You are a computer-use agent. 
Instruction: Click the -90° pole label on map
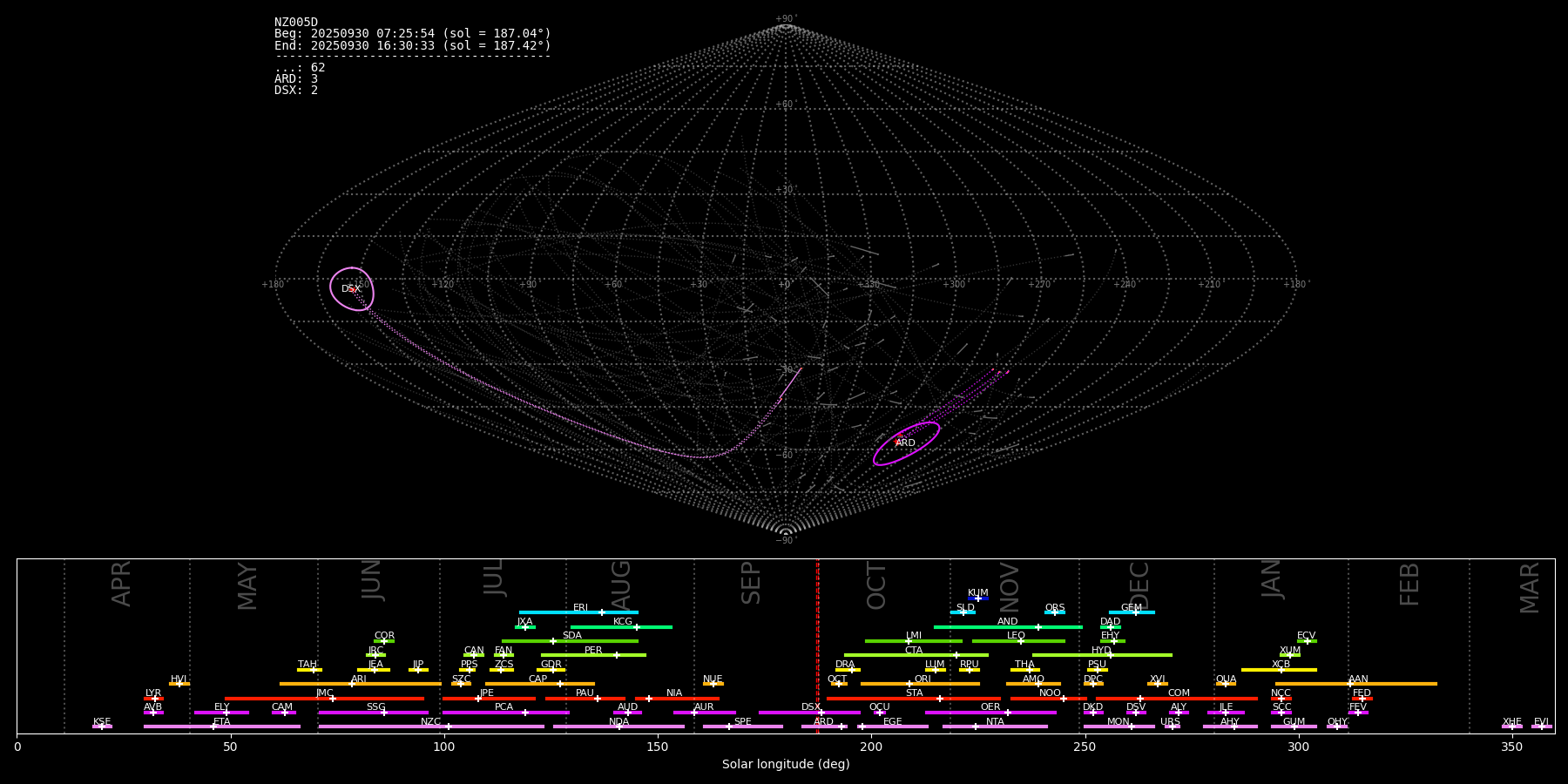(x=786, y=540)
